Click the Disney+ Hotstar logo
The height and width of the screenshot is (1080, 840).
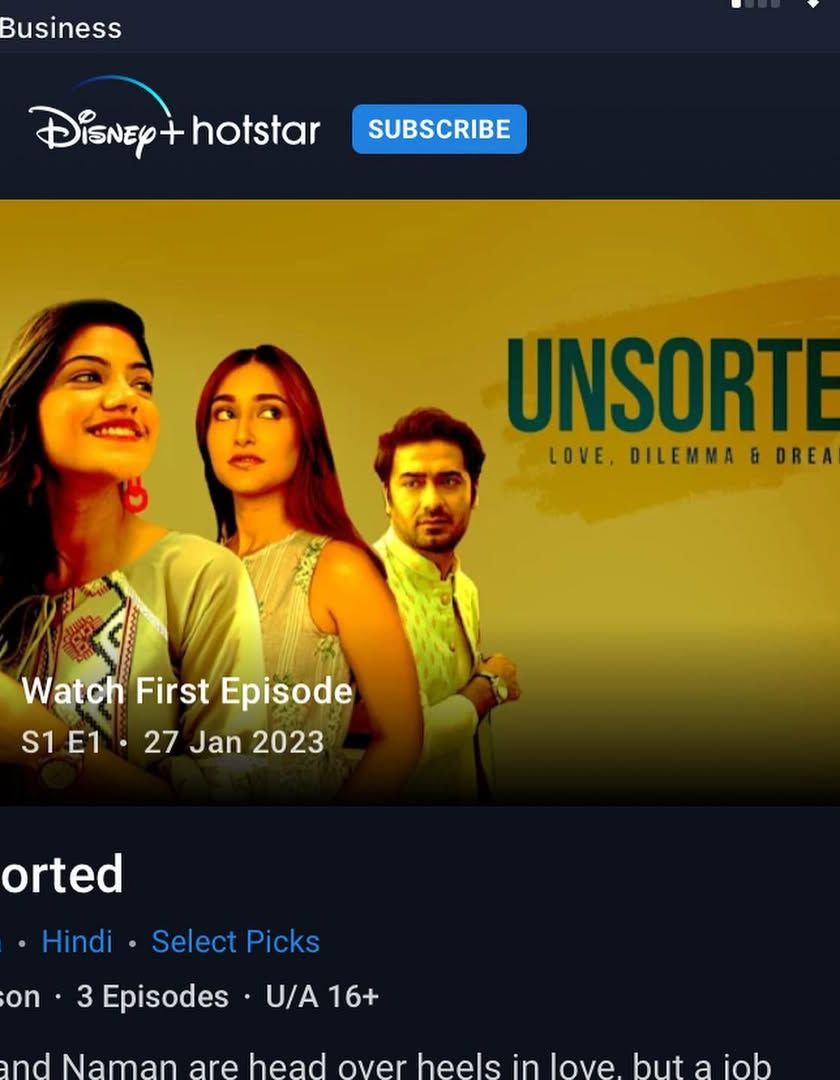tap(174, 118)
